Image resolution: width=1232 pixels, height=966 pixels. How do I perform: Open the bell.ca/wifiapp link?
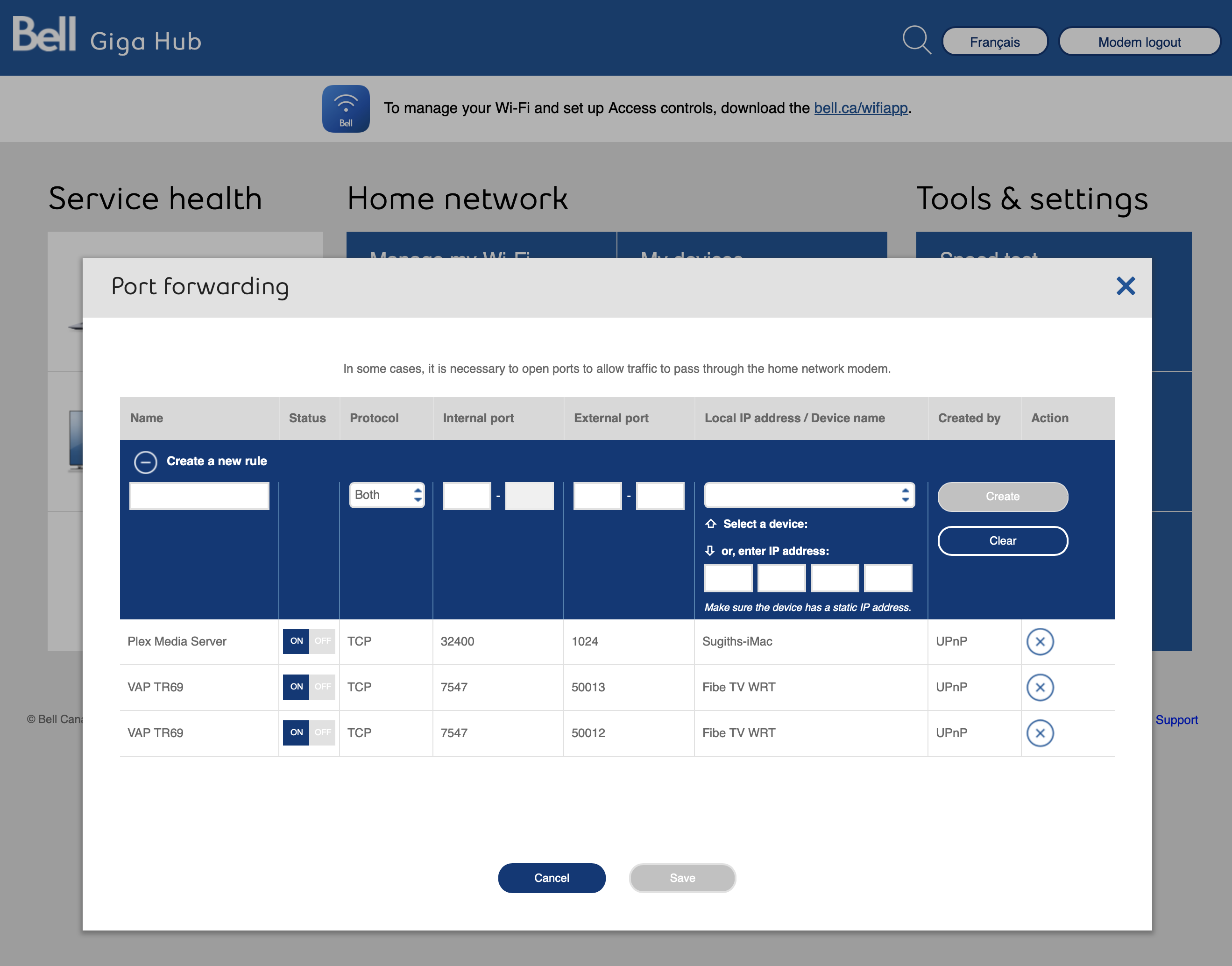point(861,108)
